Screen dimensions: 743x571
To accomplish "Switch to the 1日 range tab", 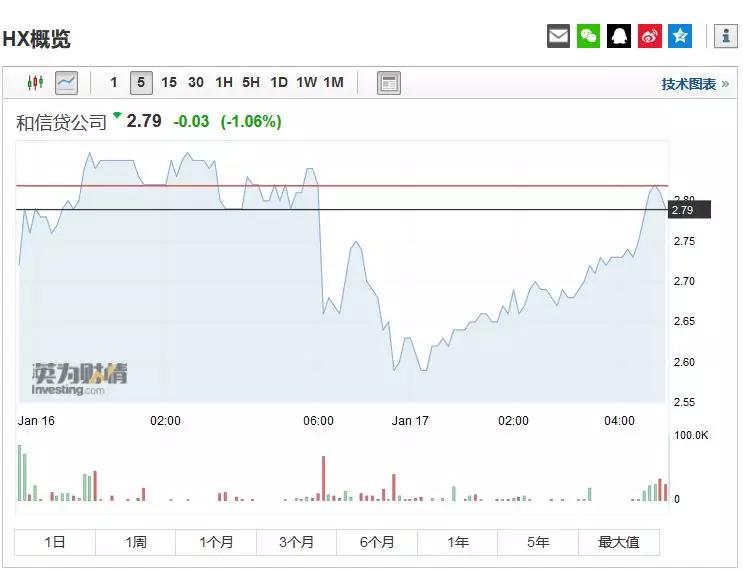I will pyautogui.click(x=55, y=542).
